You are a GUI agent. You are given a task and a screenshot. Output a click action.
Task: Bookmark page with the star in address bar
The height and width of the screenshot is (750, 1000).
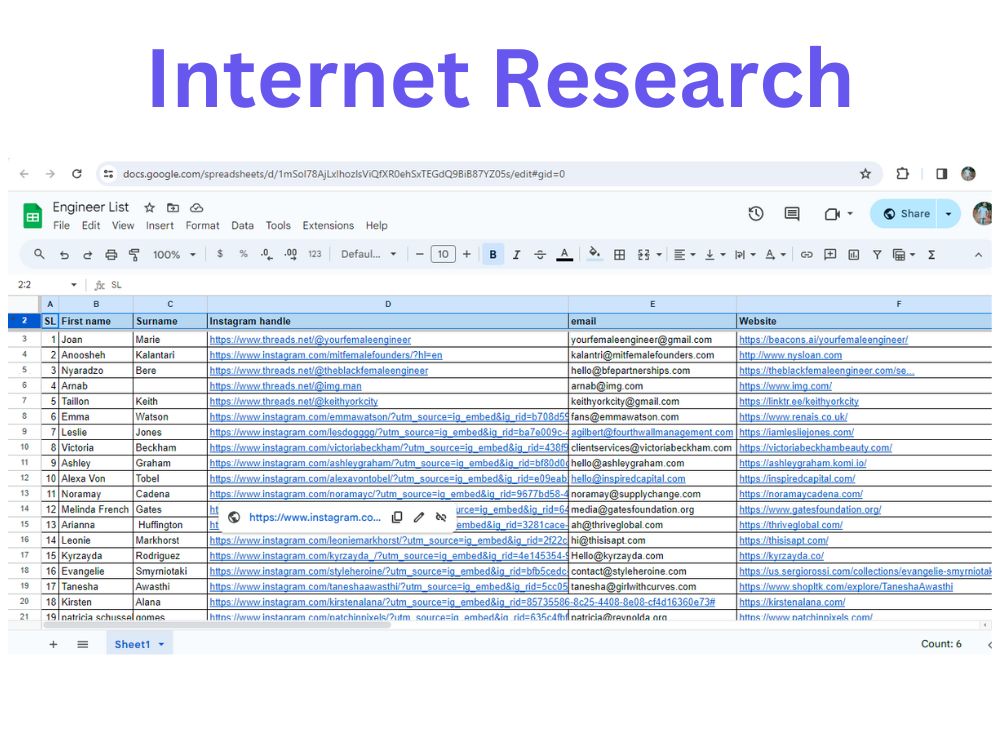click(x=865, y=173)
